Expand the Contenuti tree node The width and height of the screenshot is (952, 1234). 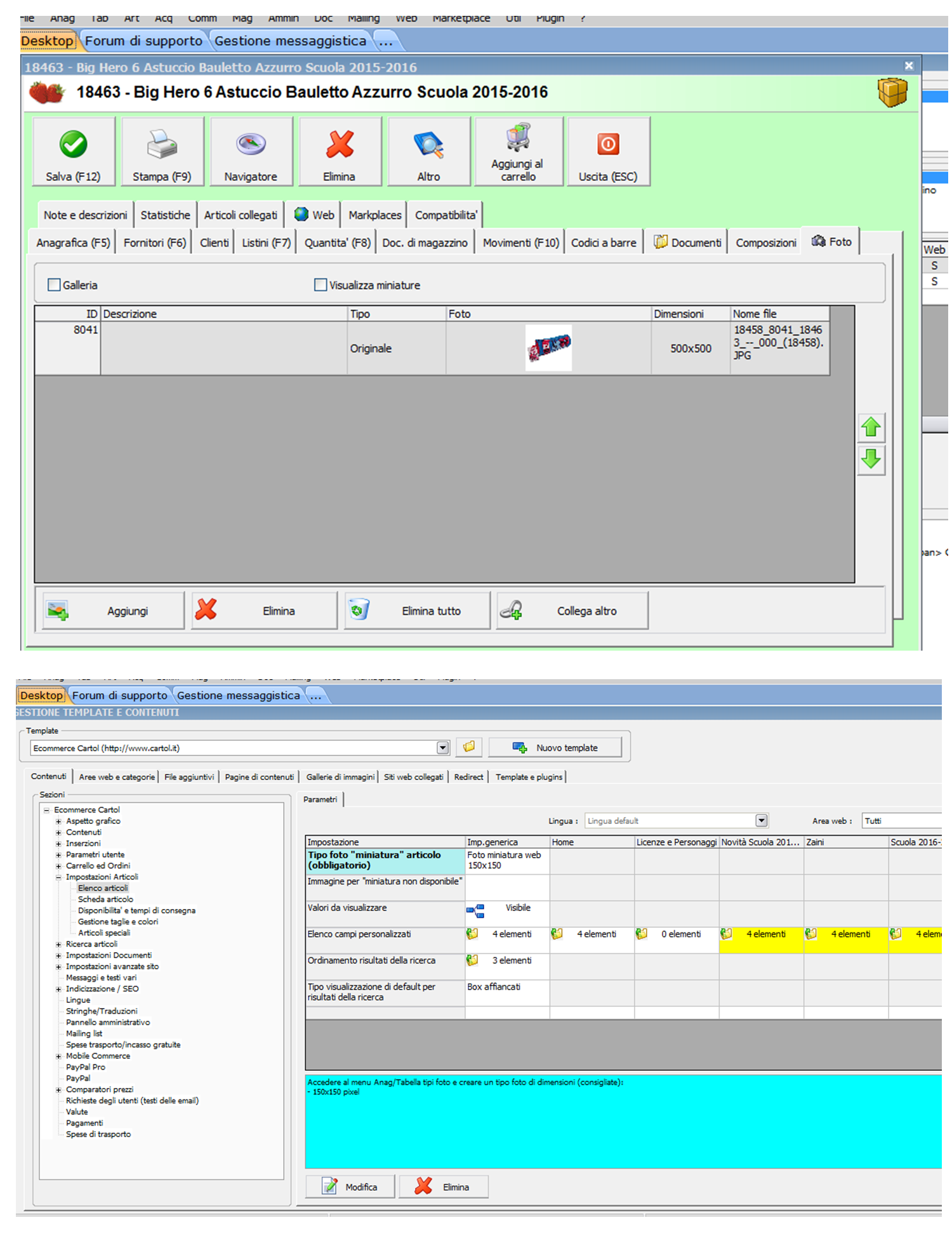click(58, 832)
